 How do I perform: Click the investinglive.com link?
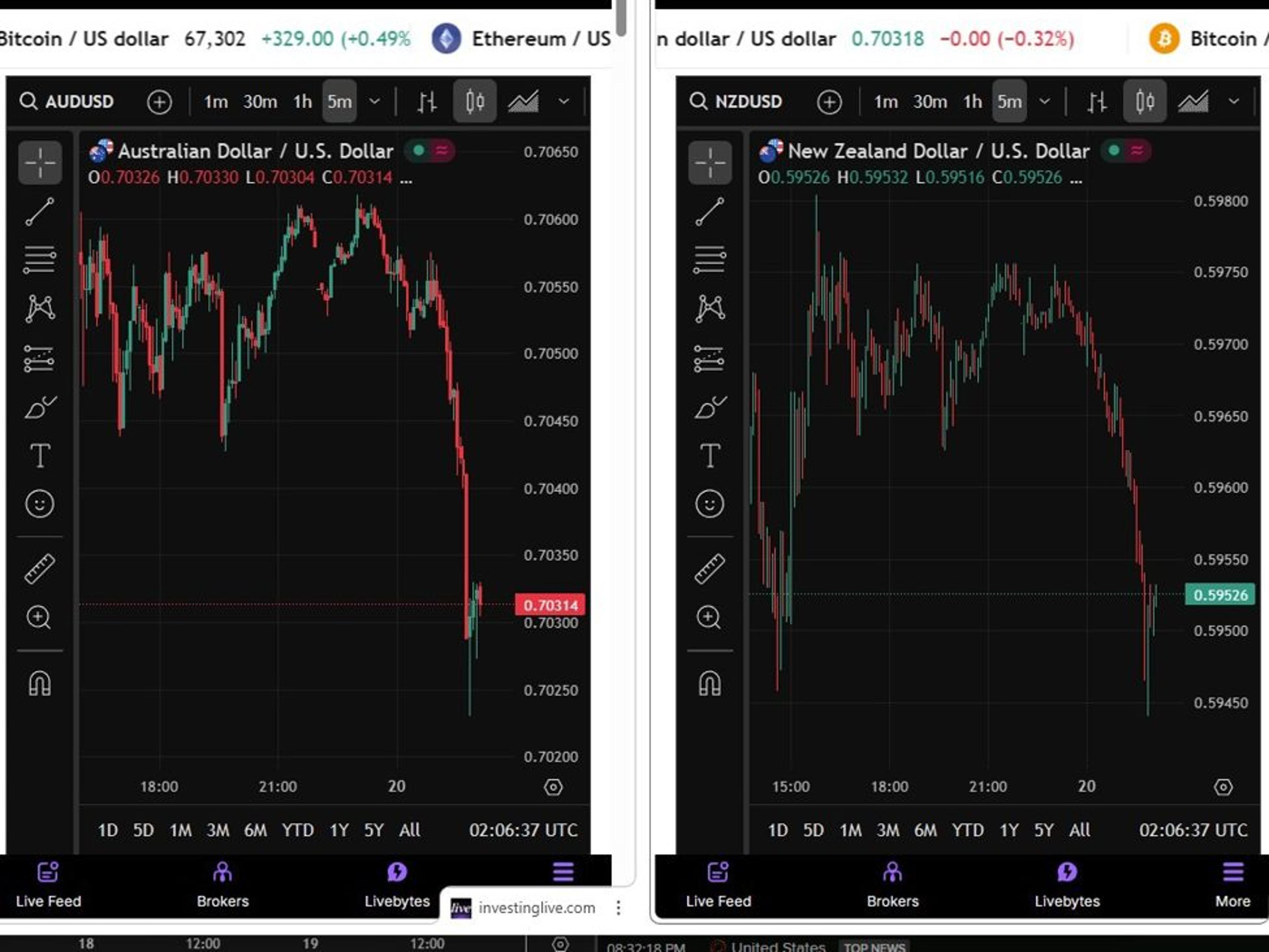(536, 908)
